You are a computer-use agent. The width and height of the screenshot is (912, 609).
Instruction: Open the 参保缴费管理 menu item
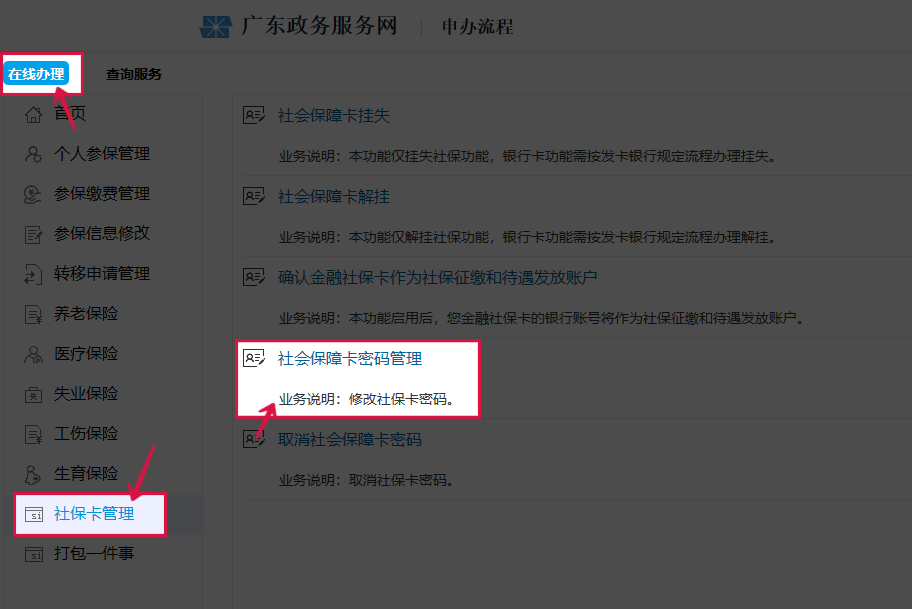point(102,194)
